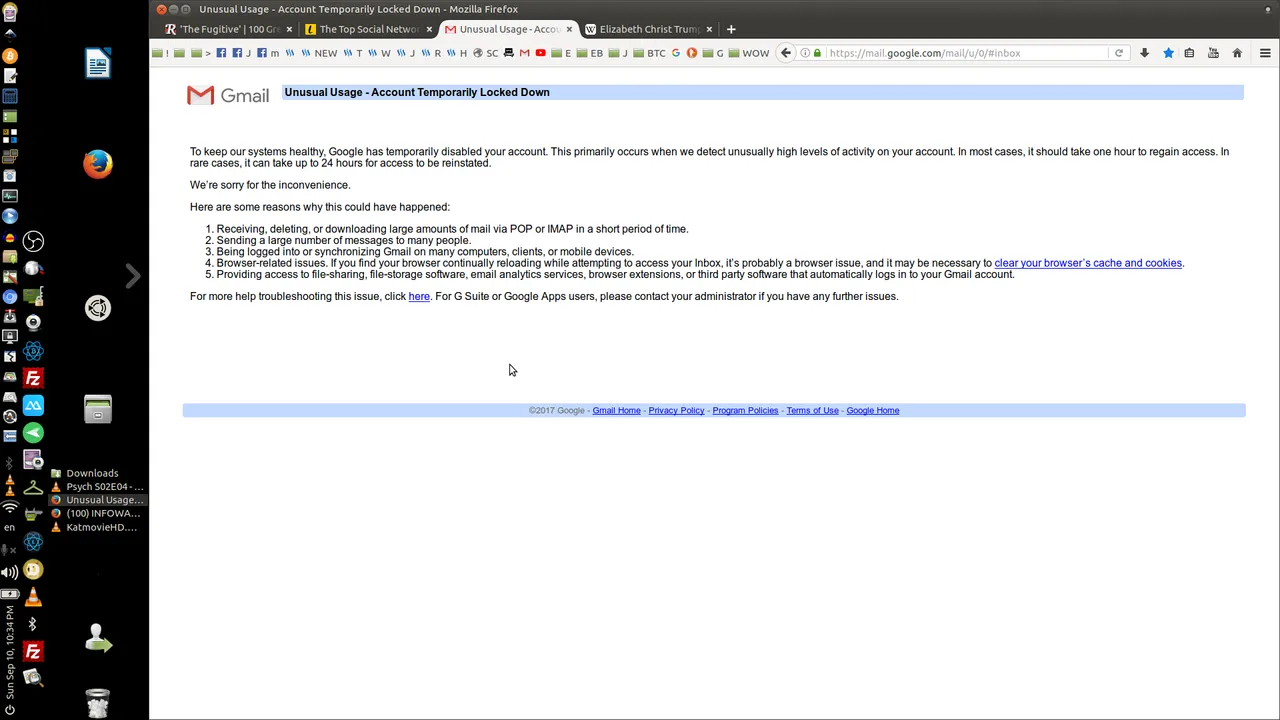This screenshot has height=720, width=1280.
Task: Switch to the 'Psych S02E04' window in the task list
Action: (96, 486)
